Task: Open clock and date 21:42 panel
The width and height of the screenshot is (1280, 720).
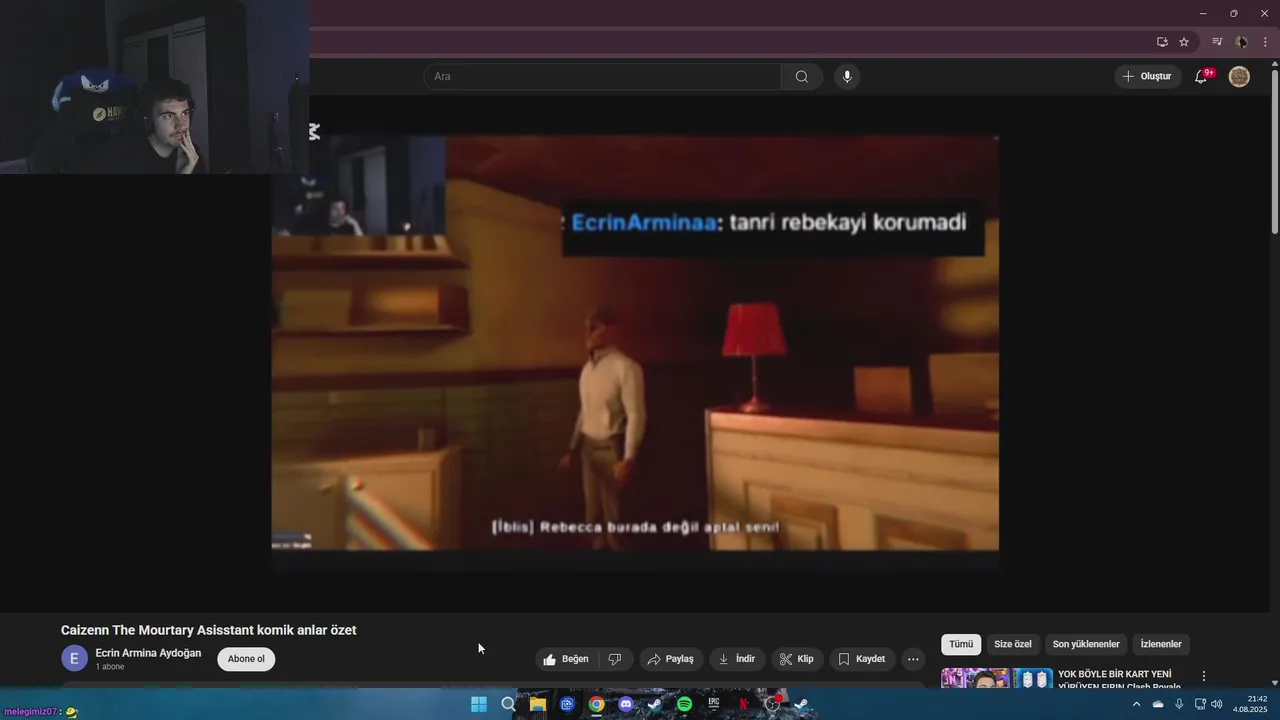Action: pos(1250,704)
